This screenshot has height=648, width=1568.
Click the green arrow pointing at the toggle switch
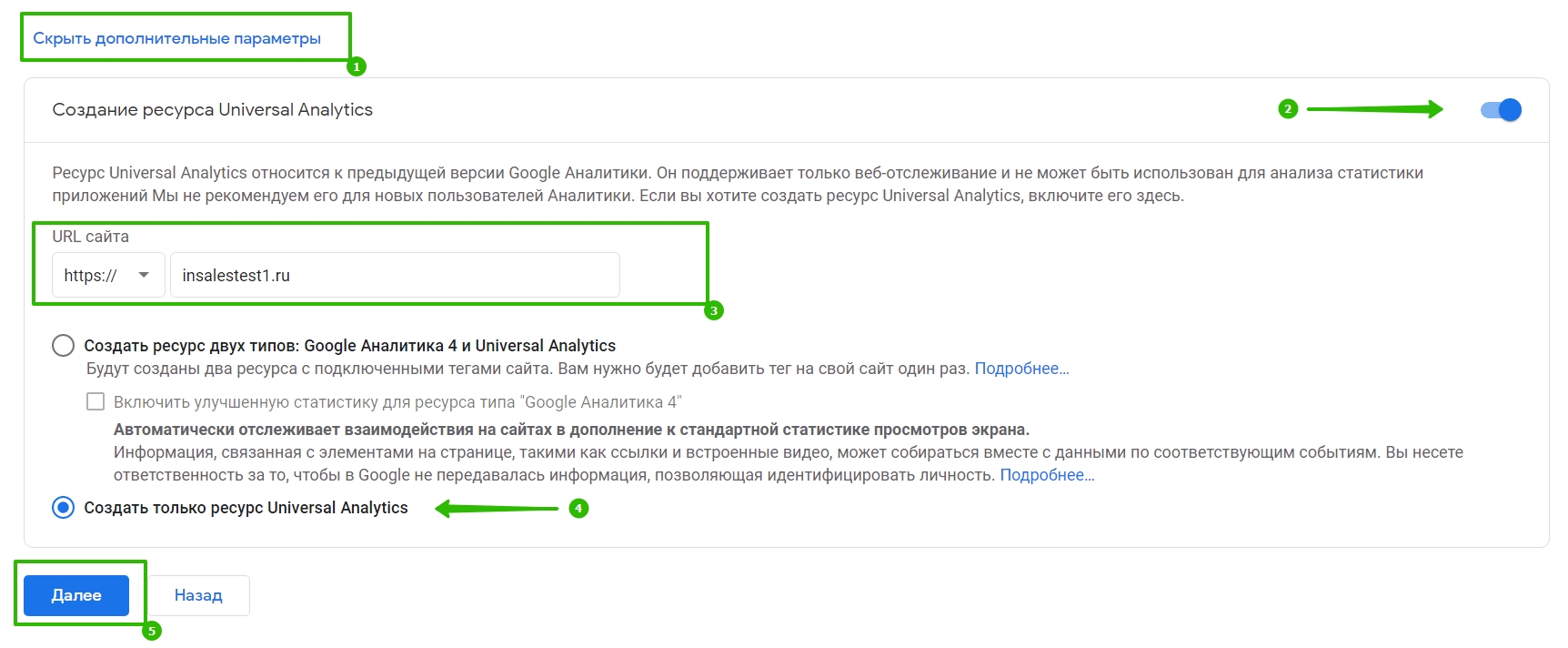pos(1375,109)
